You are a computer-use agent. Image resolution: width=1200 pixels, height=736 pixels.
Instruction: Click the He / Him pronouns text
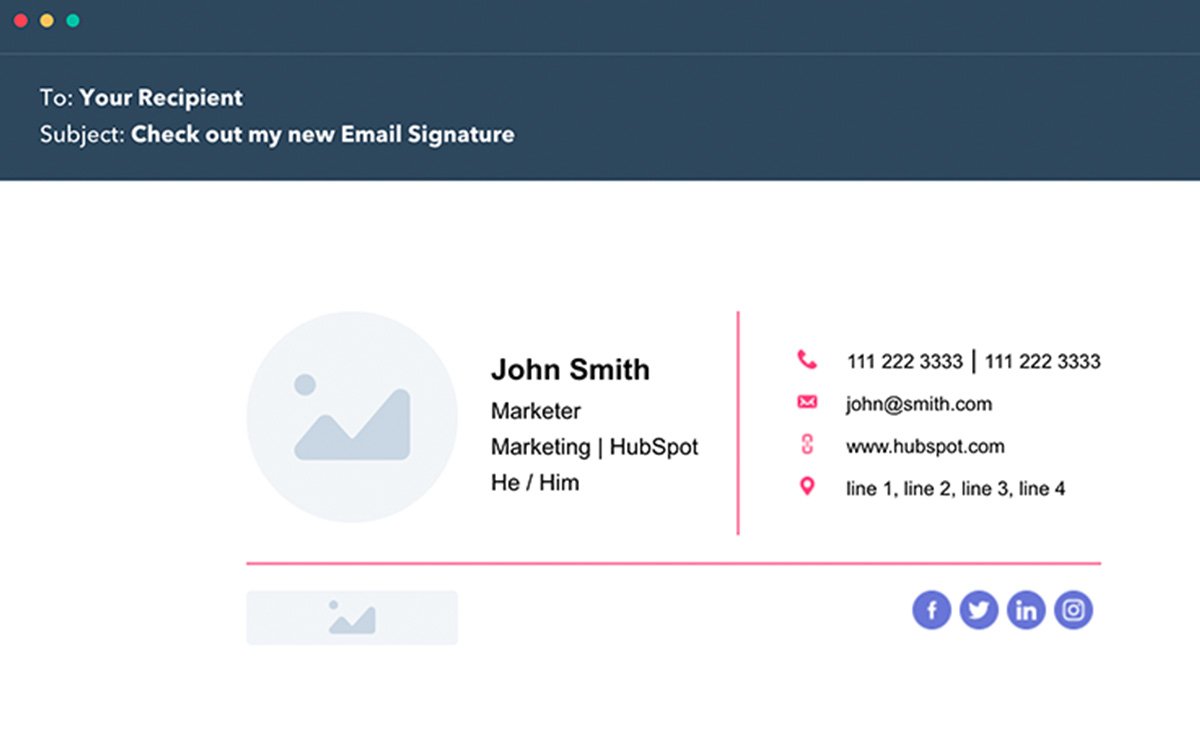(x=534, y=482)
